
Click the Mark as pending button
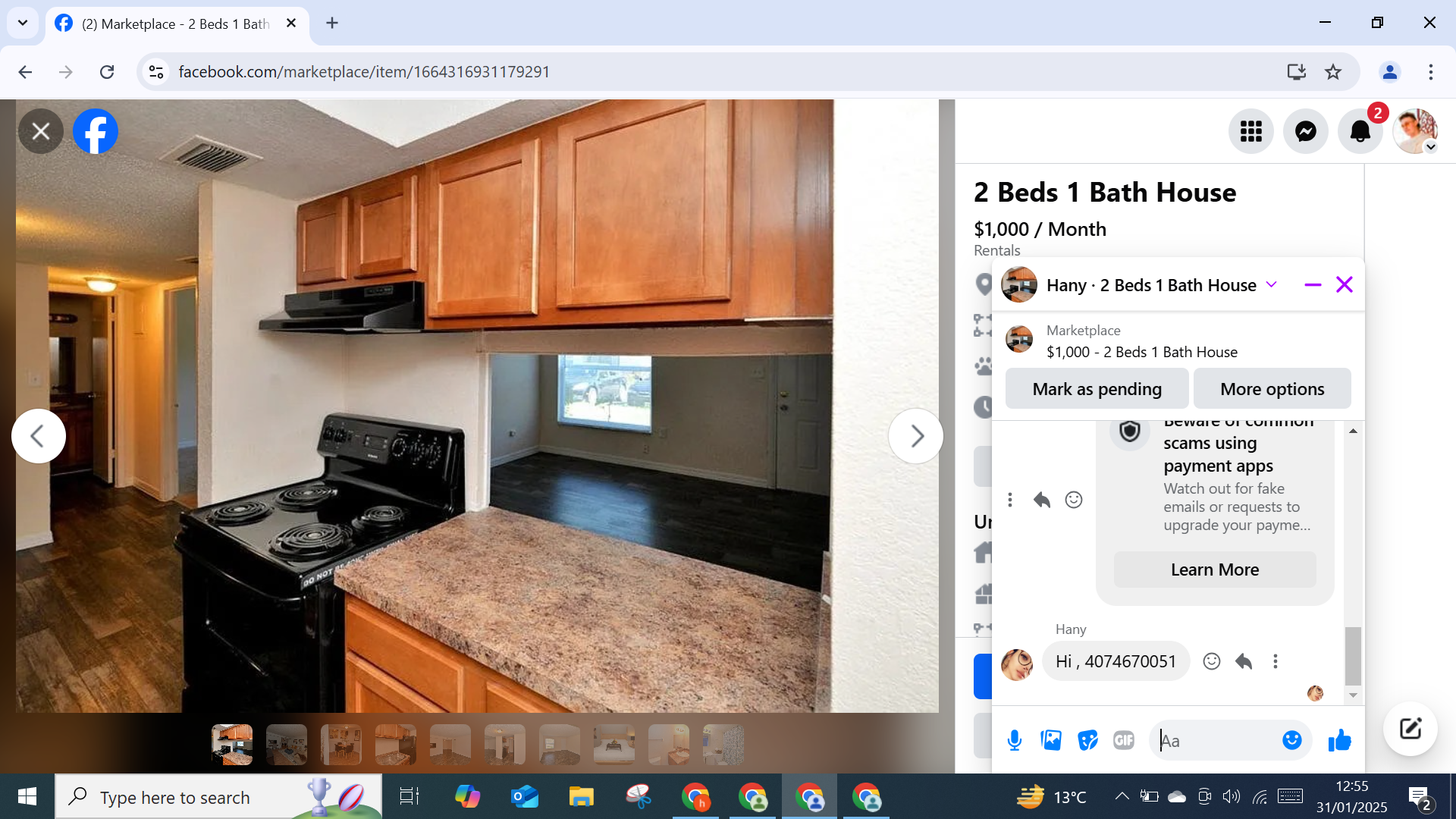coord(1097,389)
